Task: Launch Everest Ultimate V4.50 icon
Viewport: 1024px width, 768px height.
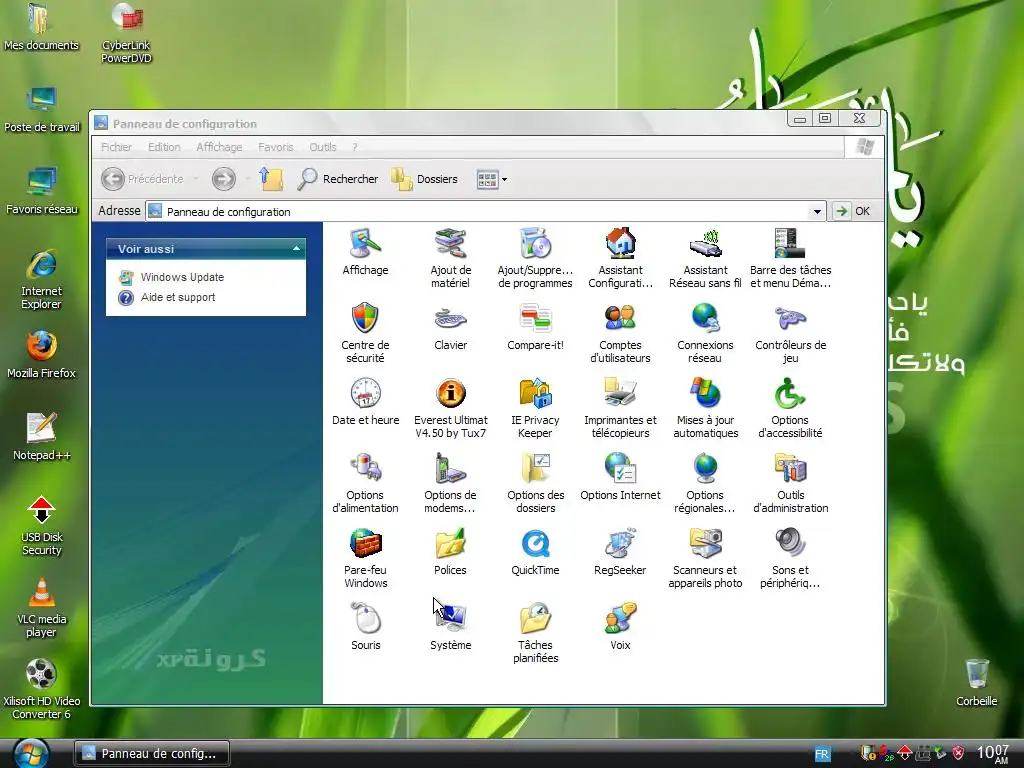Action: [451, 408]
